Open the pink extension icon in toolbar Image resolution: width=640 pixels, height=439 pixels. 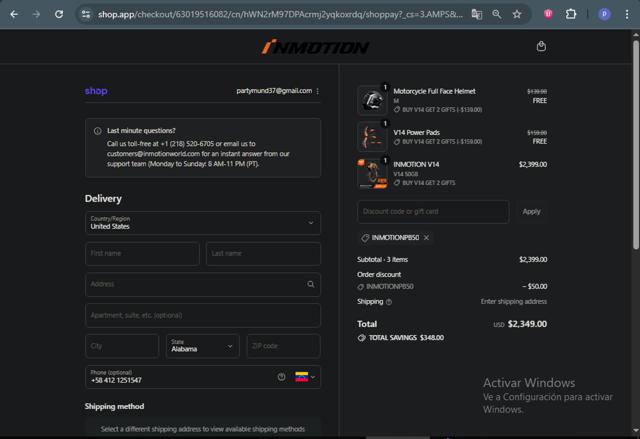[548, 14]
